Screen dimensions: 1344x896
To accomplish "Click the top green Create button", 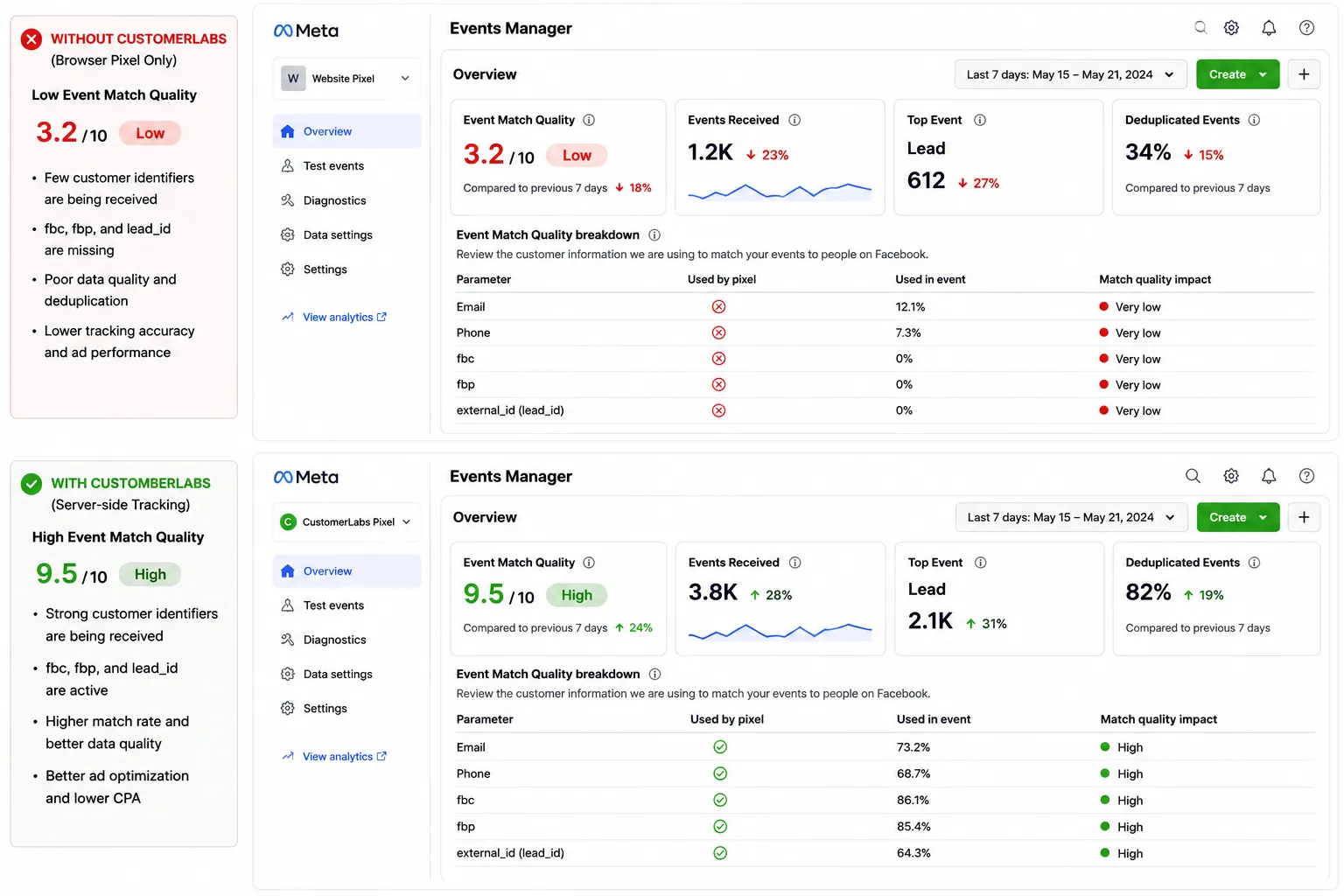I will [1237, 74].
